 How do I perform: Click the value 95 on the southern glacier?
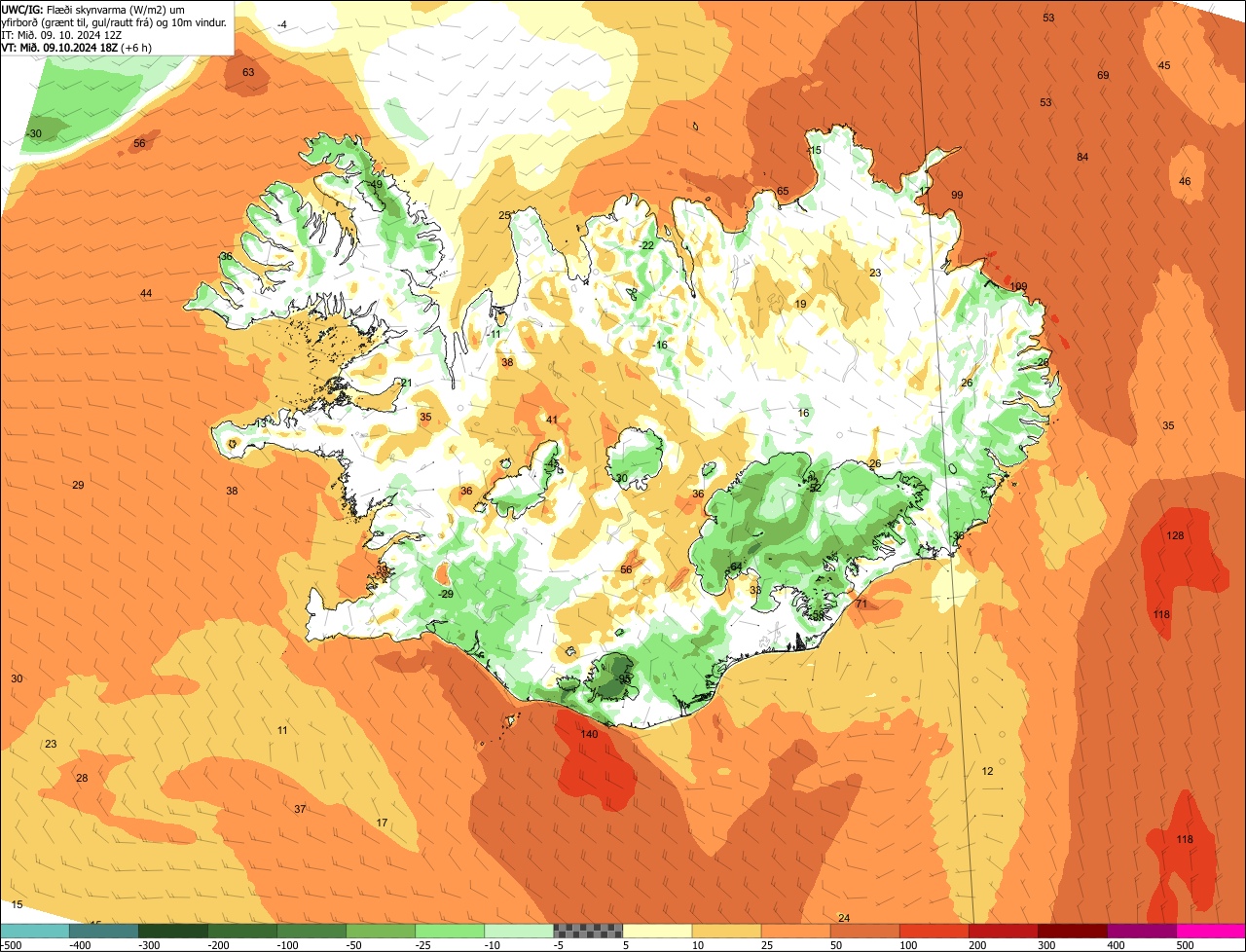(625, 679)
